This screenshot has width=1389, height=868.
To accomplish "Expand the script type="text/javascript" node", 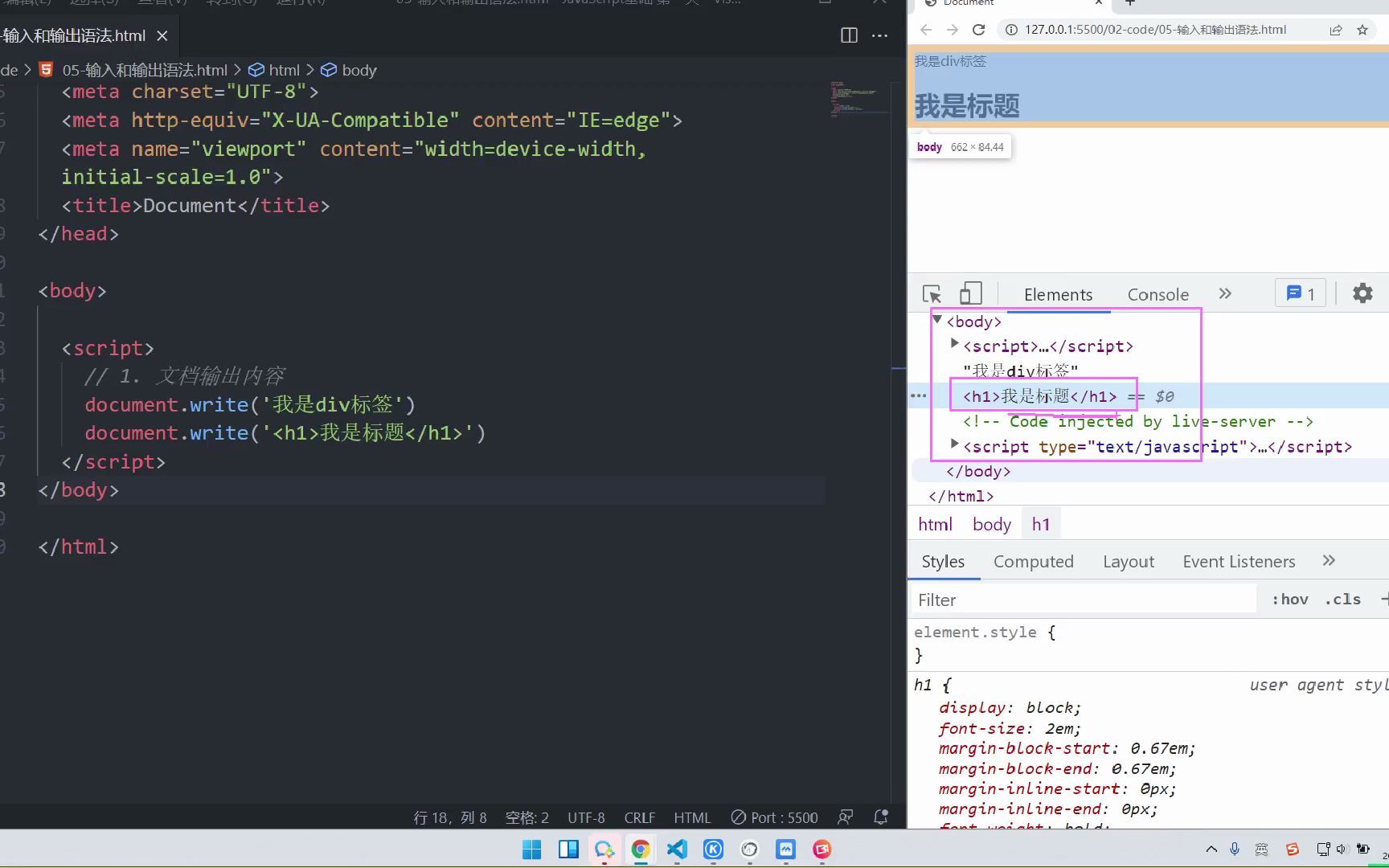I will [954, 444].
